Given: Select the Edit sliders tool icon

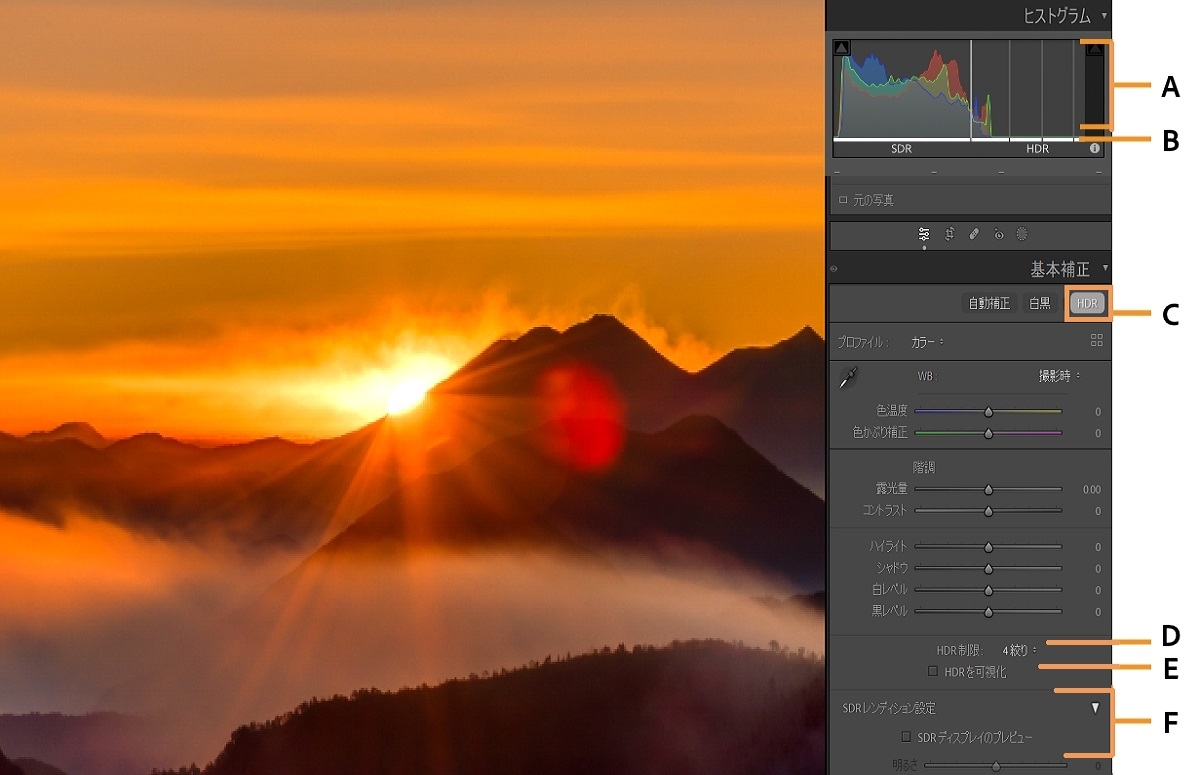Looking at the screenshot, I should (924, 234).
